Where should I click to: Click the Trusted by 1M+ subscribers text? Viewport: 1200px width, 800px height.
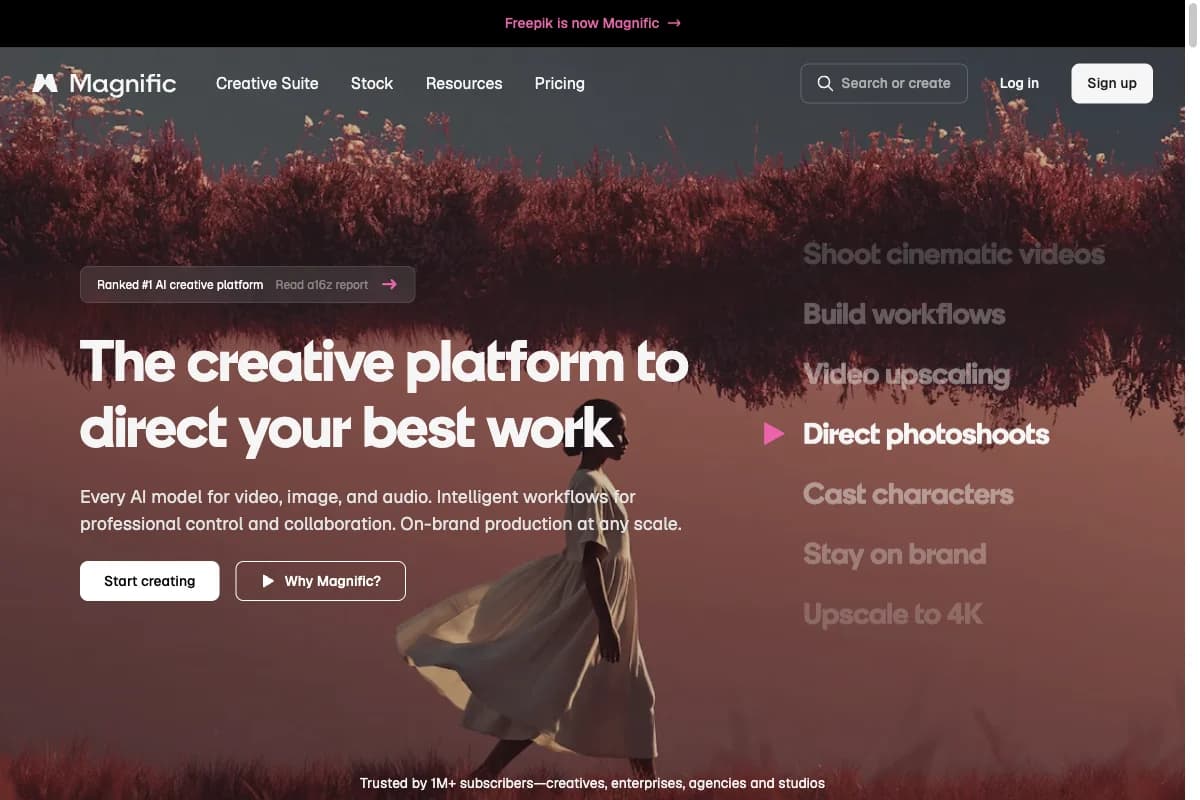[592, 783]
